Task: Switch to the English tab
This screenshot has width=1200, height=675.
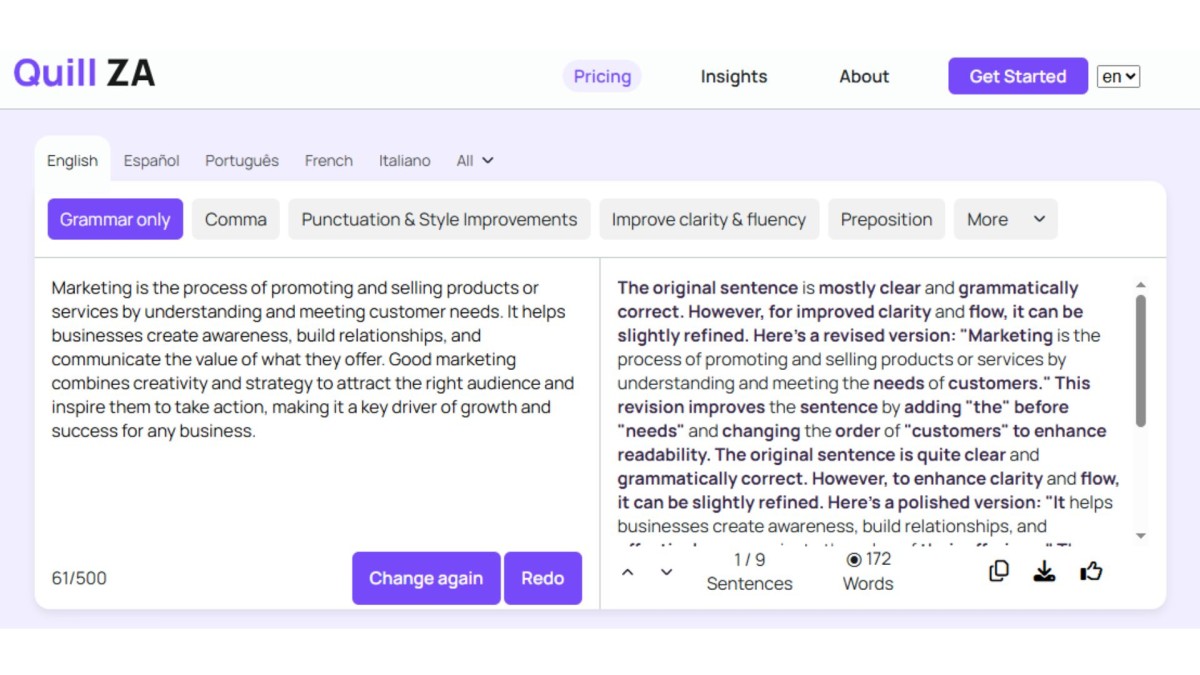Action: pyautogui.click(x=72, y=160)
